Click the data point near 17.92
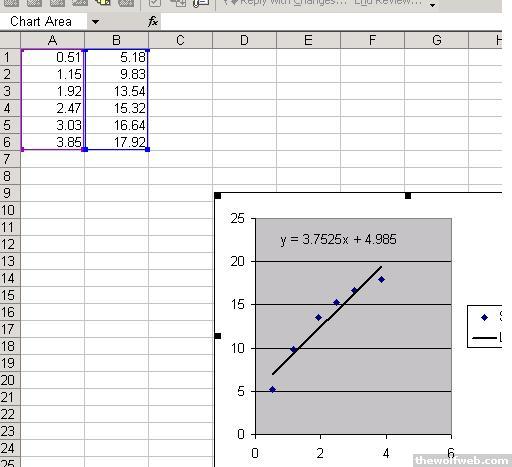Image resolution: width=512 pixels, height=467 pixels. [x=382, y=279]
